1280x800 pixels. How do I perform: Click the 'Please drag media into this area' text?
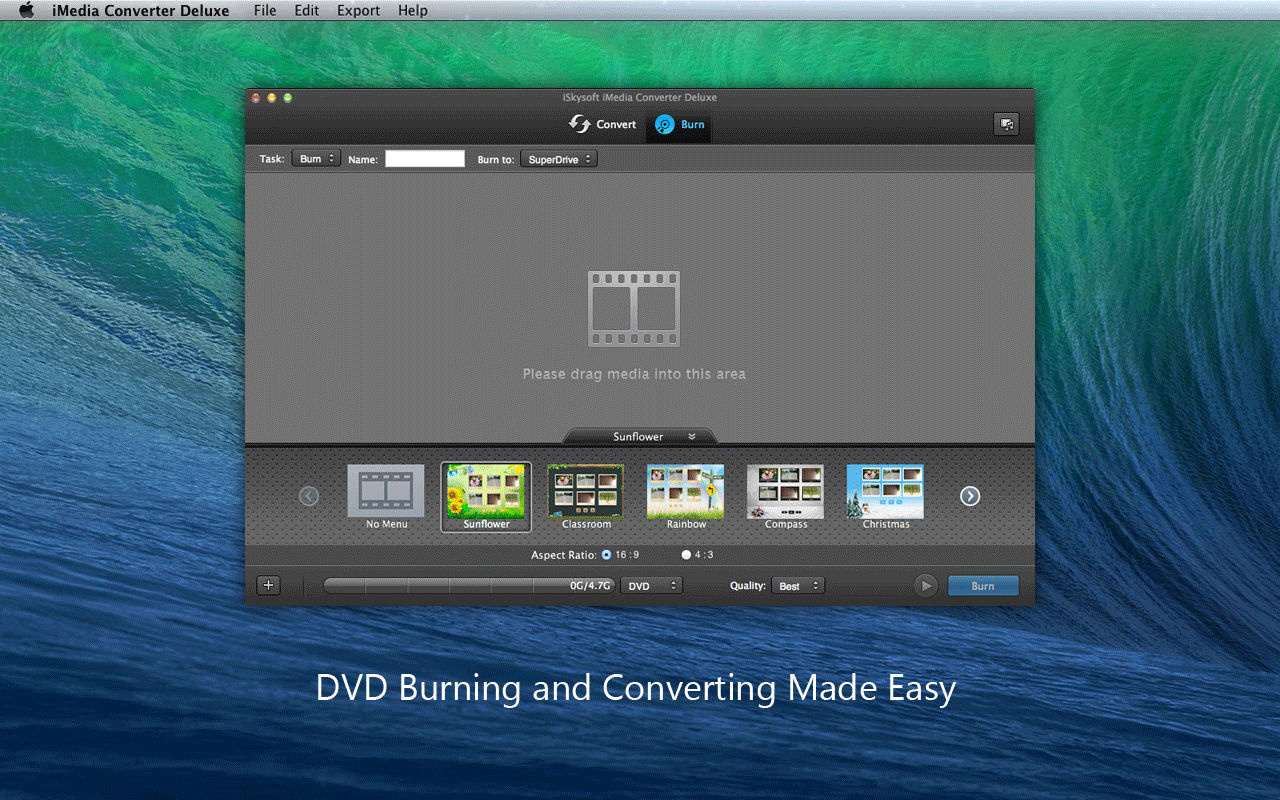pyautogui.click(x=634, y=374)
